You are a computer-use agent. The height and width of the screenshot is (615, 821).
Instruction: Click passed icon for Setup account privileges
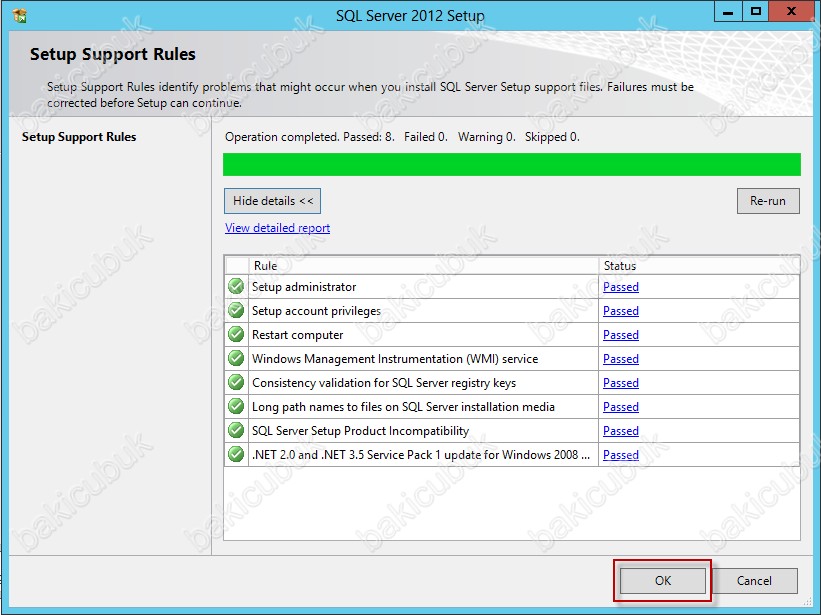236,311
